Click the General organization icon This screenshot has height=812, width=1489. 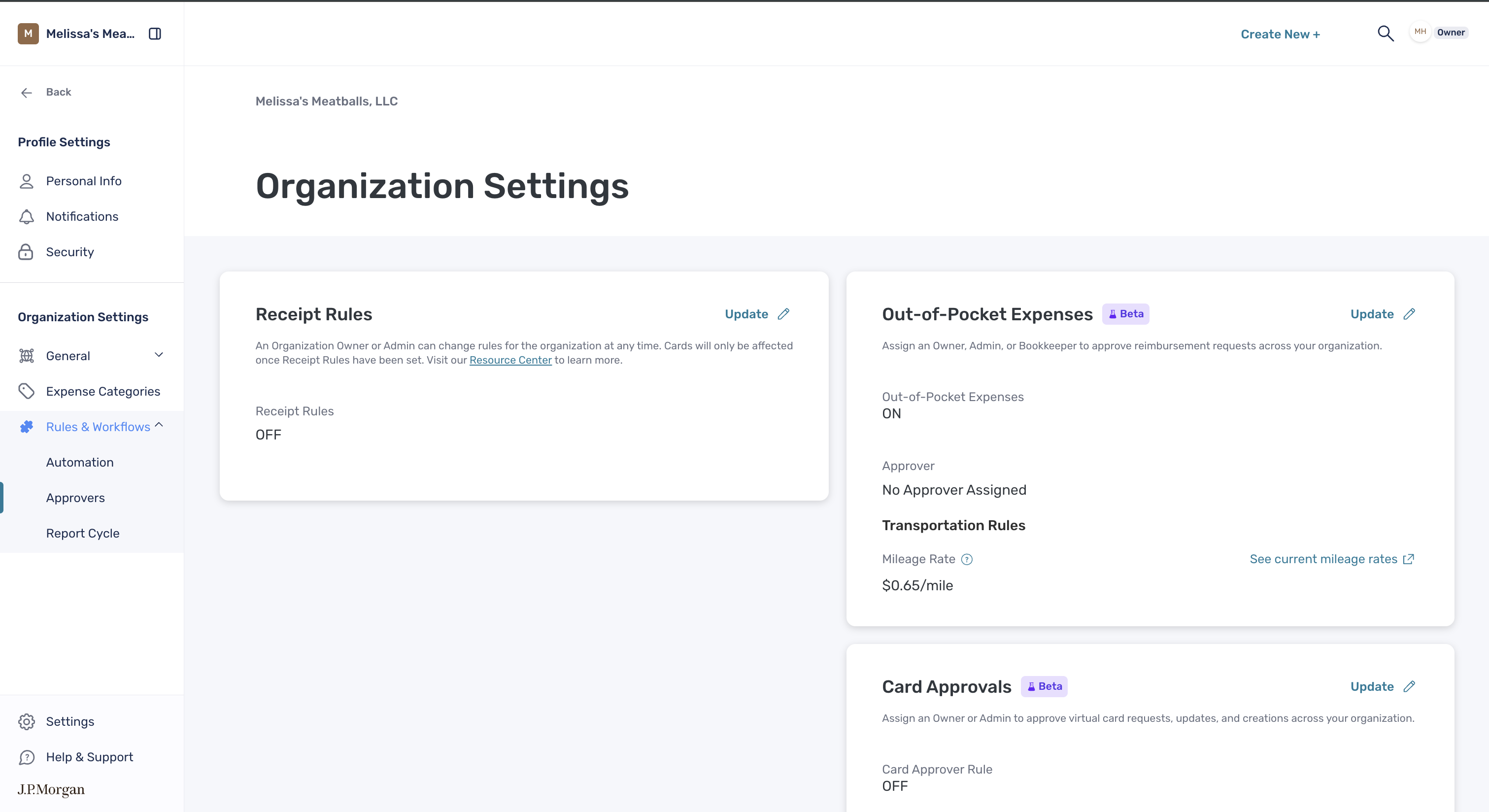tap(26, 356)
